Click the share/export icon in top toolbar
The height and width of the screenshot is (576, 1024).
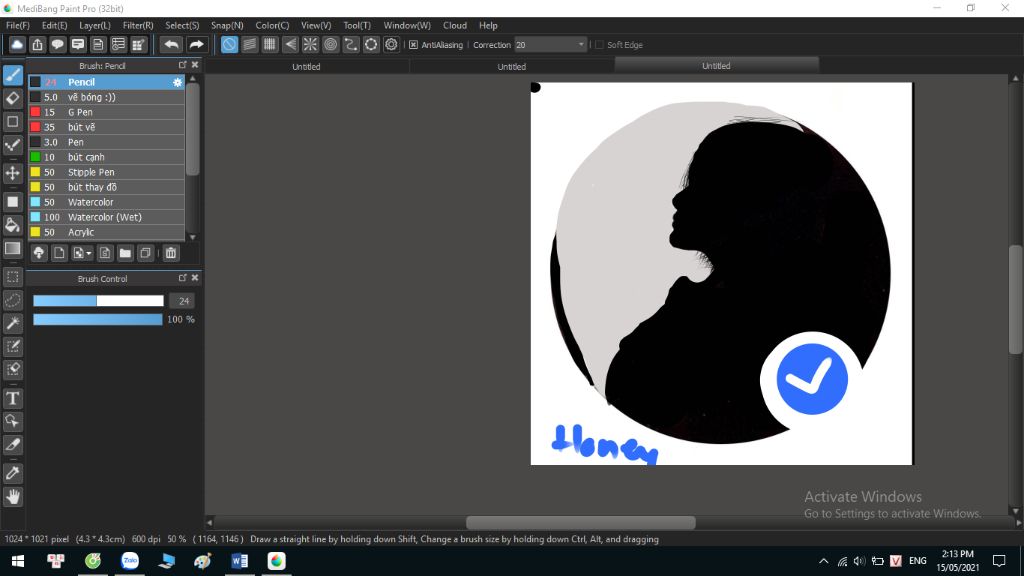click(37, 44)
